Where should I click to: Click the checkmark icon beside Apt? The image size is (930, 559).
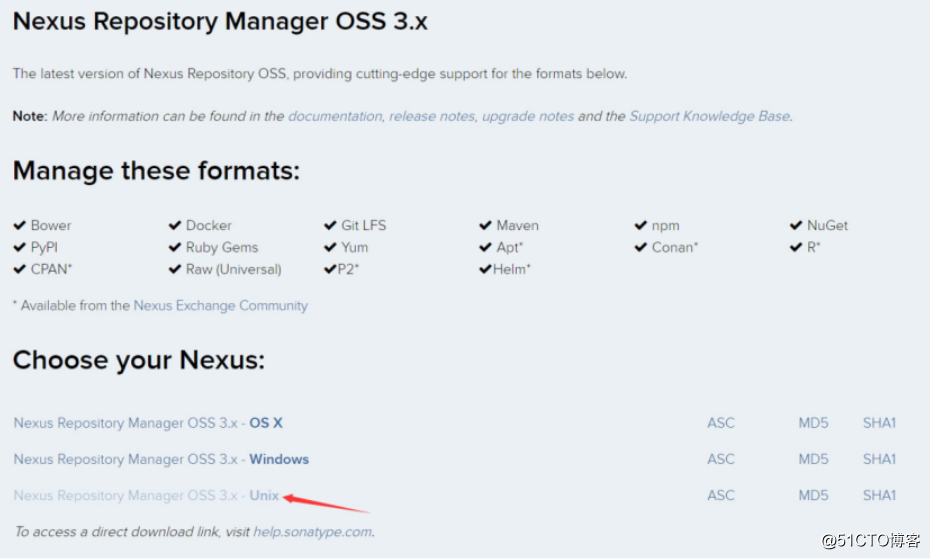tap(486, 247)
